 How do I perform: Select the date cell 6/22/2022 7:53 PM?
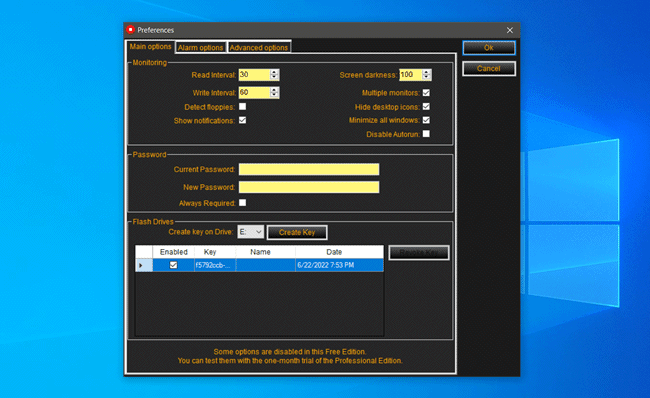coord(339,265)
